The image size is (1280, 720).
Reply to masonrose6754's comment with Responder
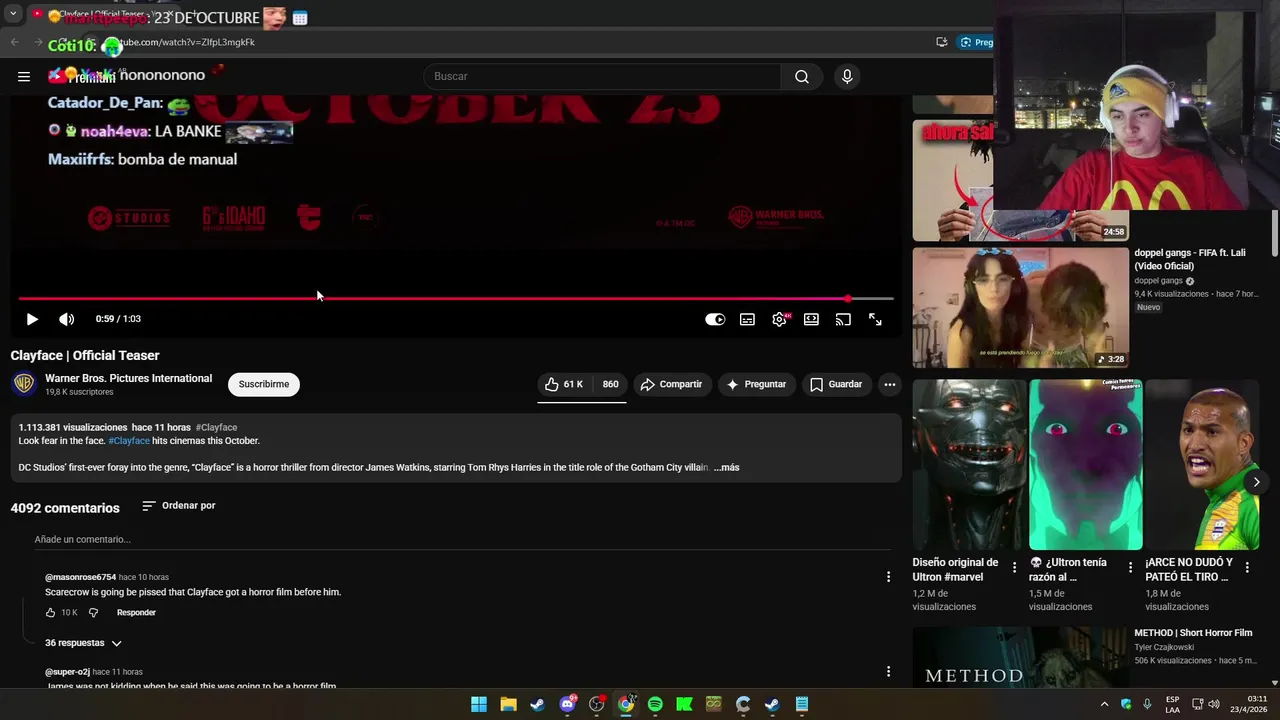[136, 613]
